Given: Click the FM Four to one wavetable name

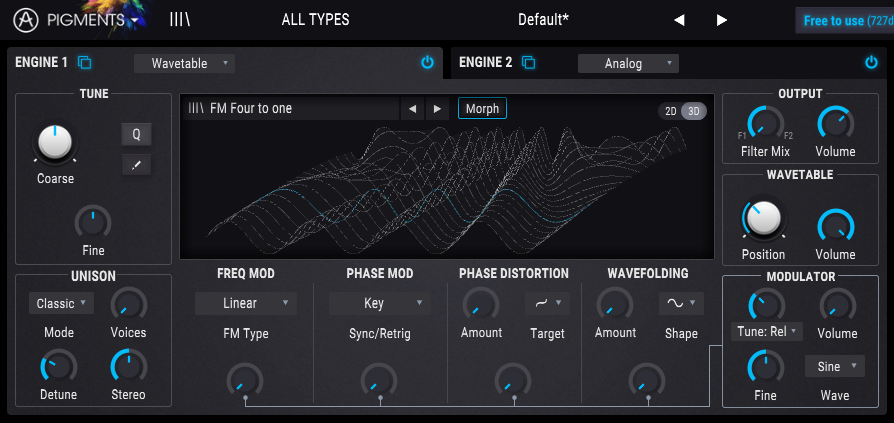Looking at the screenshot, I should (x=251, y=108).
